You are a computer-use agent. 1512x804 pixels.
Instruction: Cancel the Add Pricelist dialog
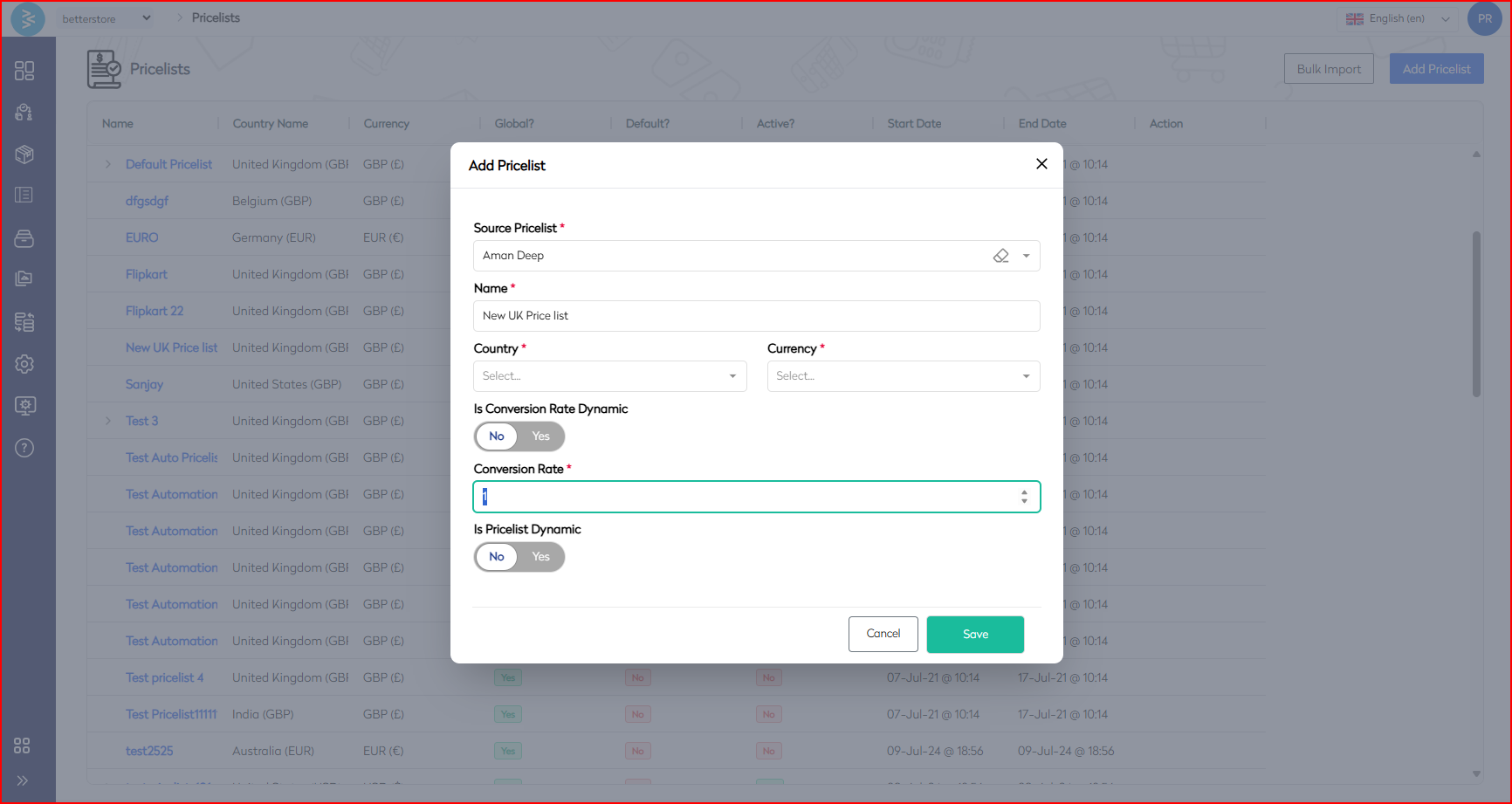[883, 635]
